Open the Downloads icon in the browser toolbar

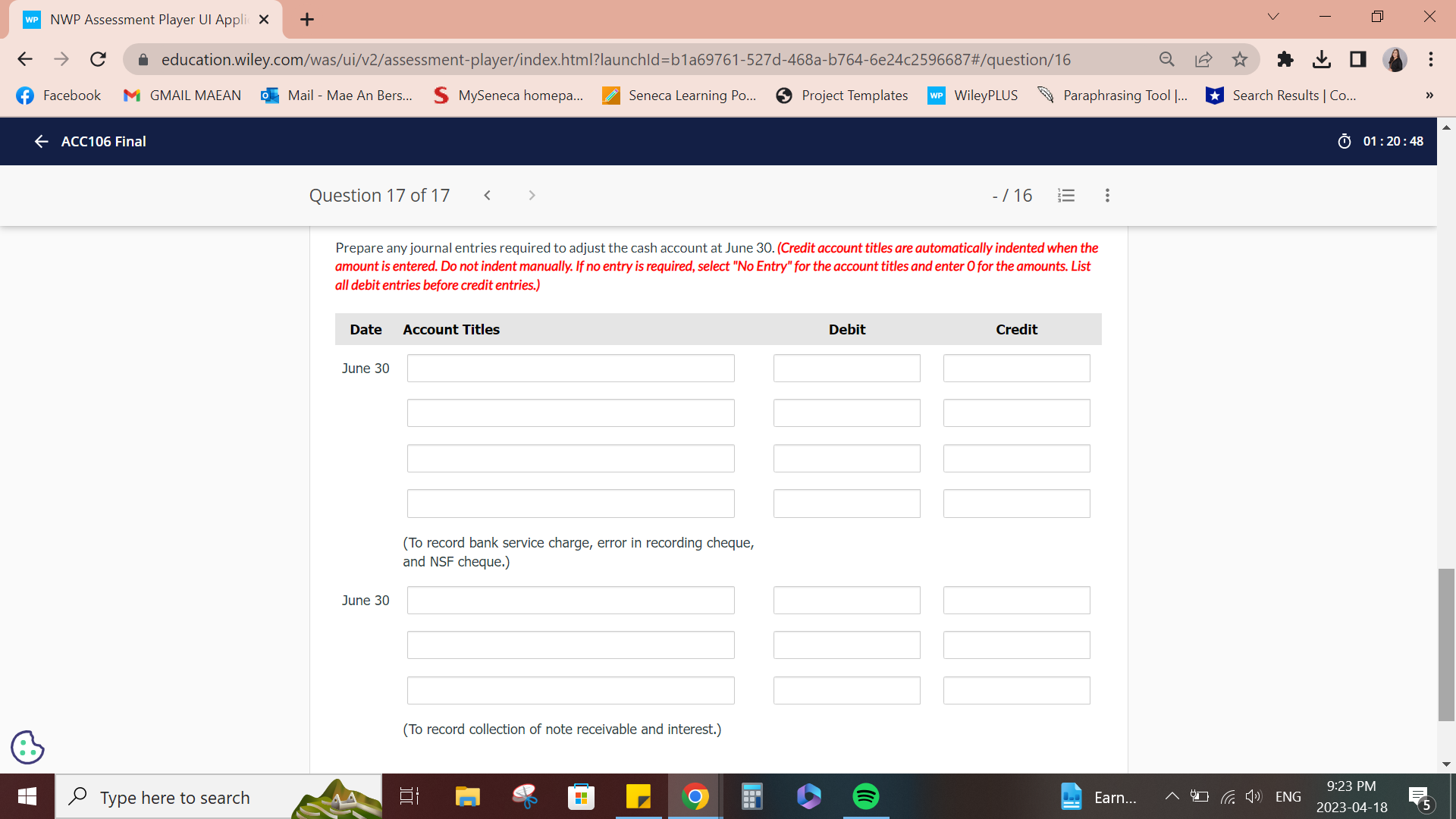(1322, 59)
